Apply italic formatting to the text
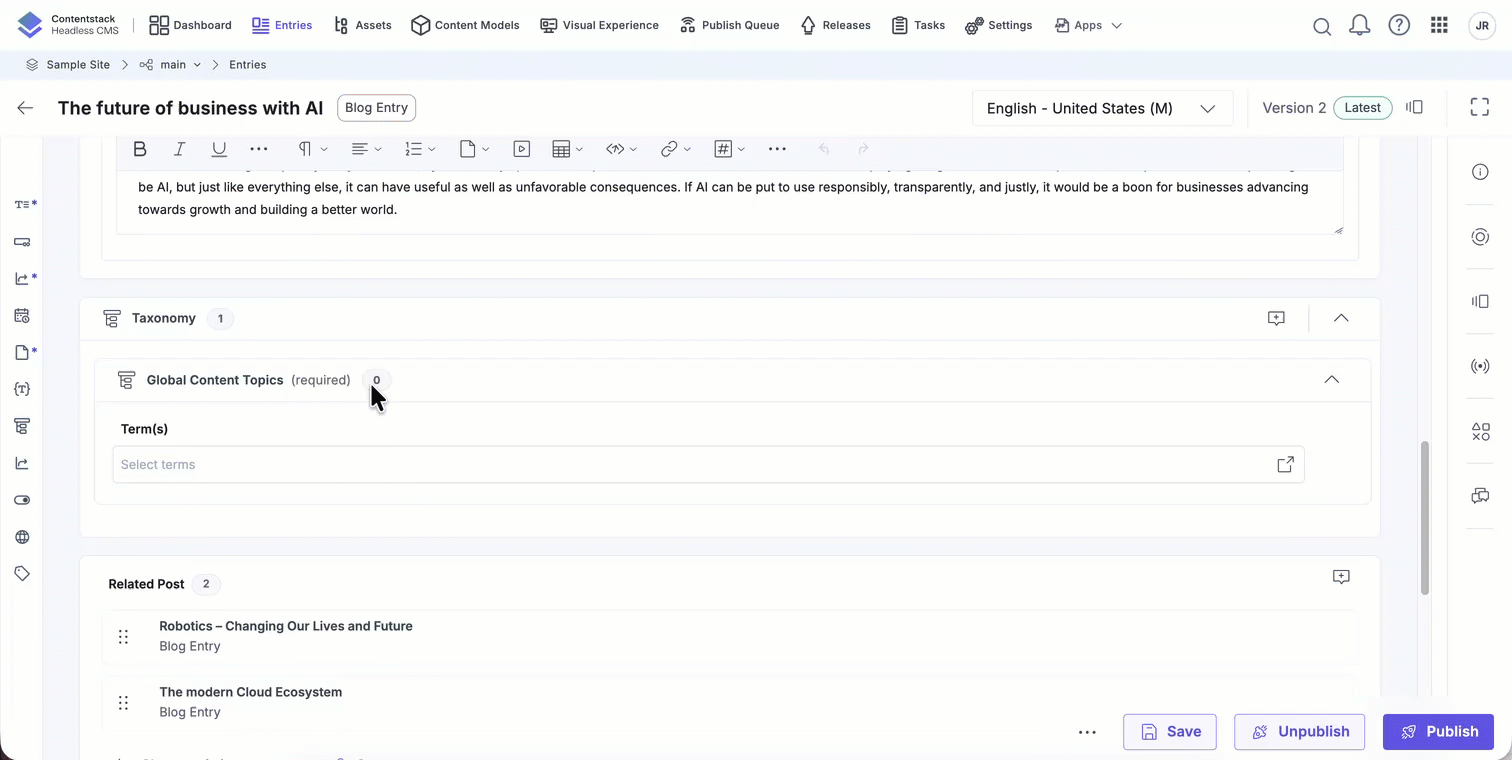Image resolution: width=1512 pixels, height=760 pixels. click(x=179, y=149)
